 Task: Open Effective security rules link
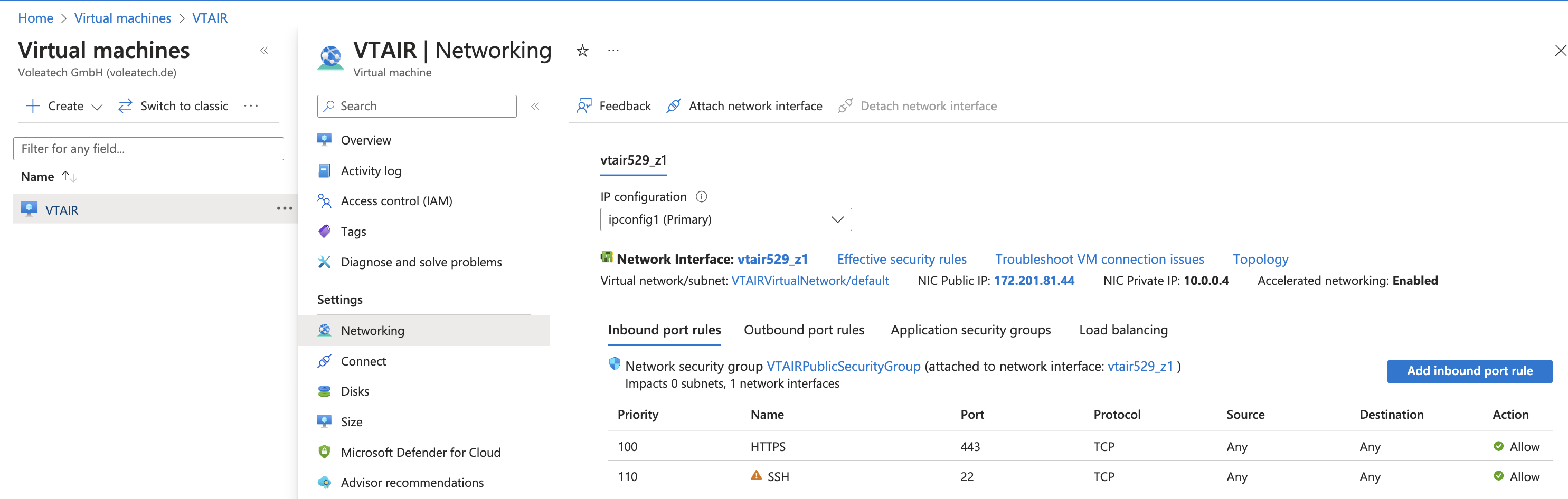902,260
